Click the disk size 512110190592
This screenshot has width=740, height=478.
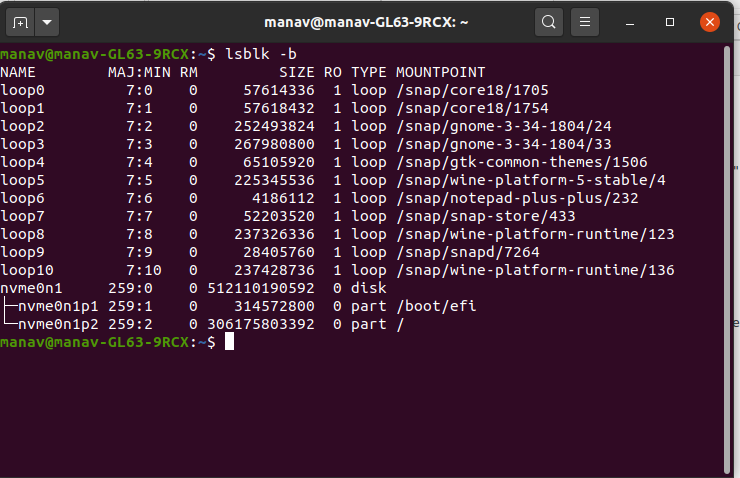[x=261, y=288]
